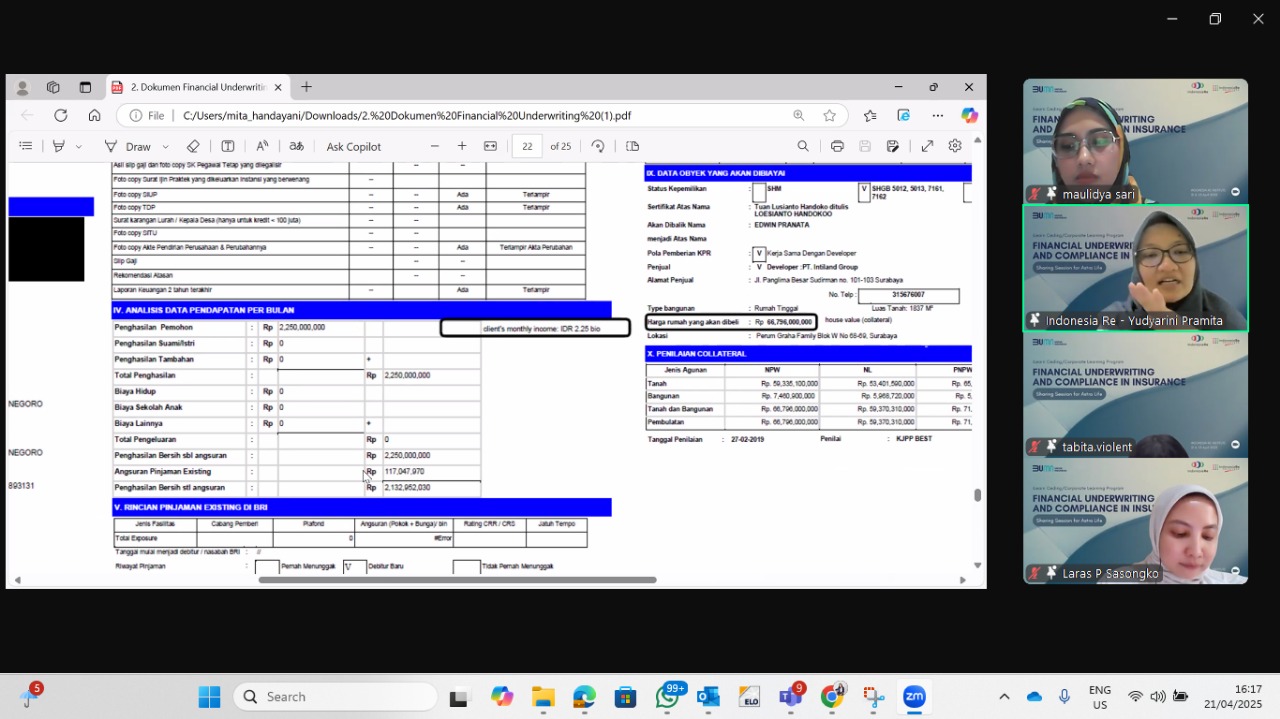Click the horizontal scrollbar of the PDF

pyautogui.click(x=457, y=580)
